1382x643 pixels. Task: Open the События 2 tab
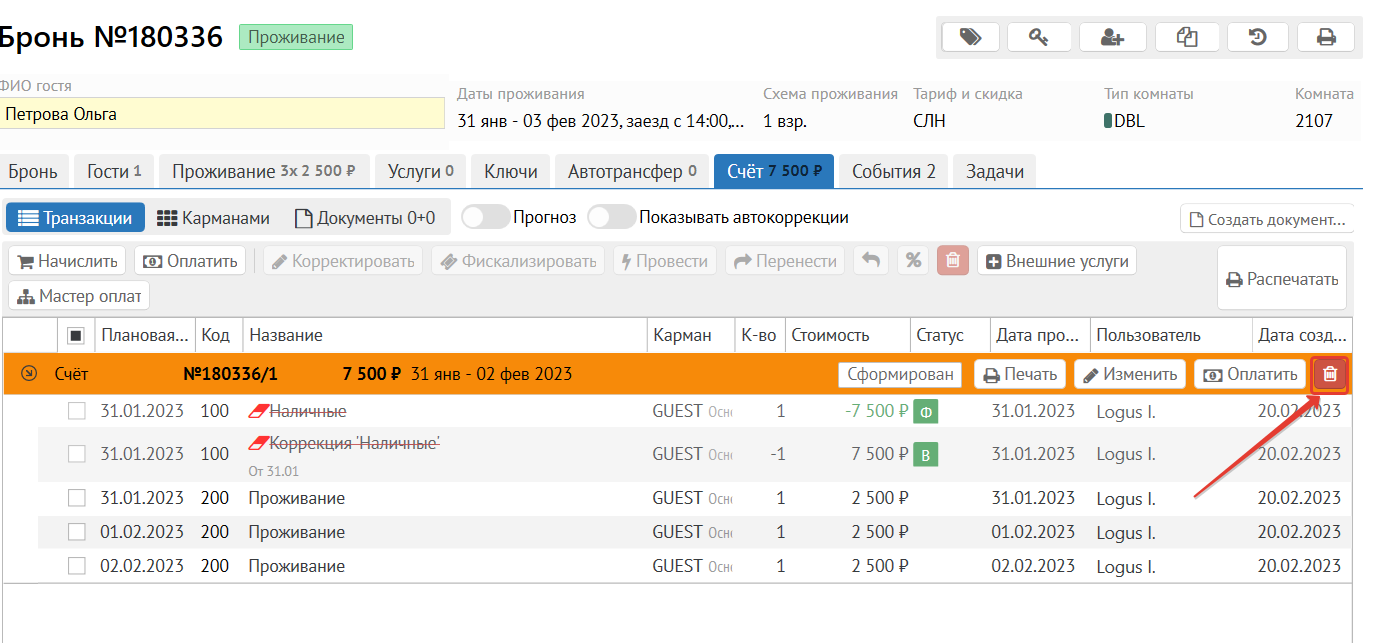[x=893, y=171]
